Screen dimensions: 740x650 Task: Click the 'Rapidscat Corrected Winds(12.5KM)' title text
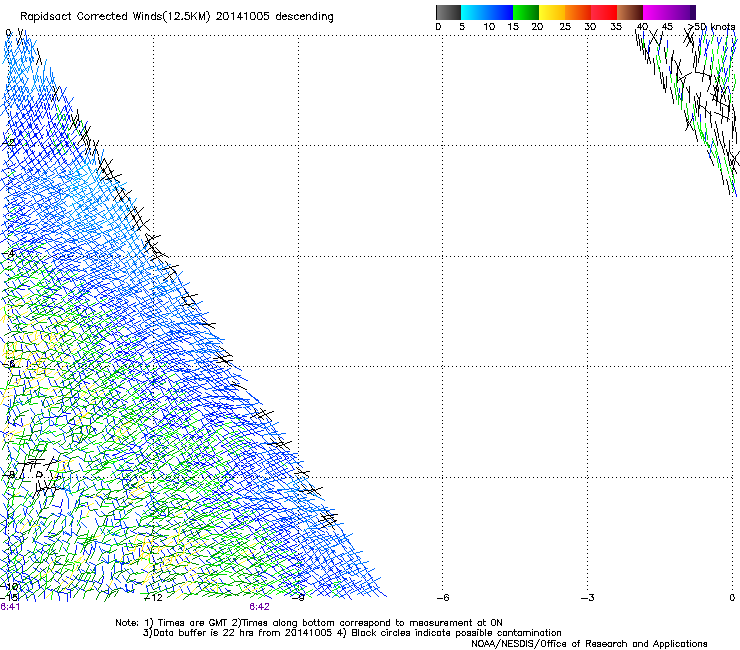click(x=115, y=17)
